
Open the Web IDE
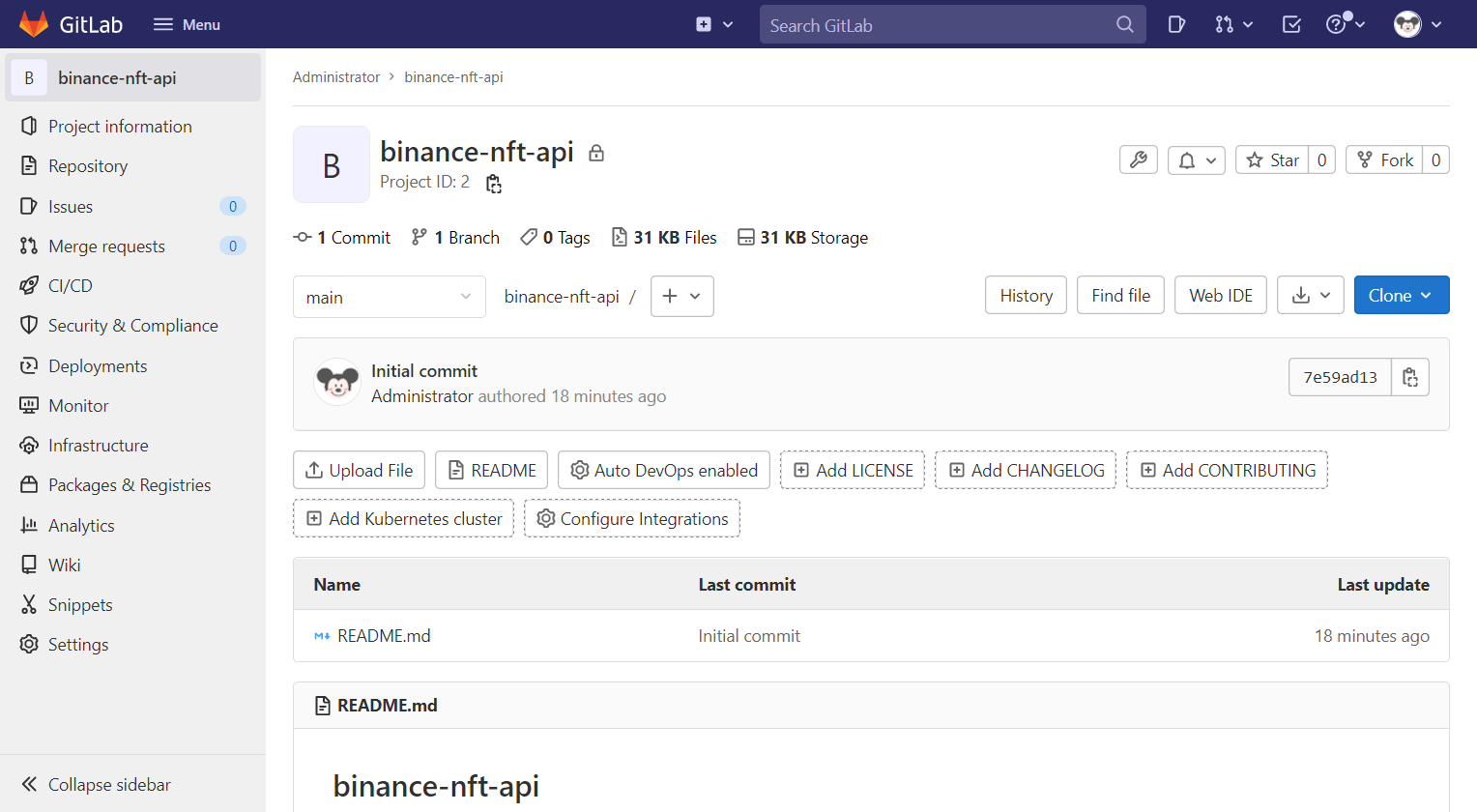[1221, 295]
